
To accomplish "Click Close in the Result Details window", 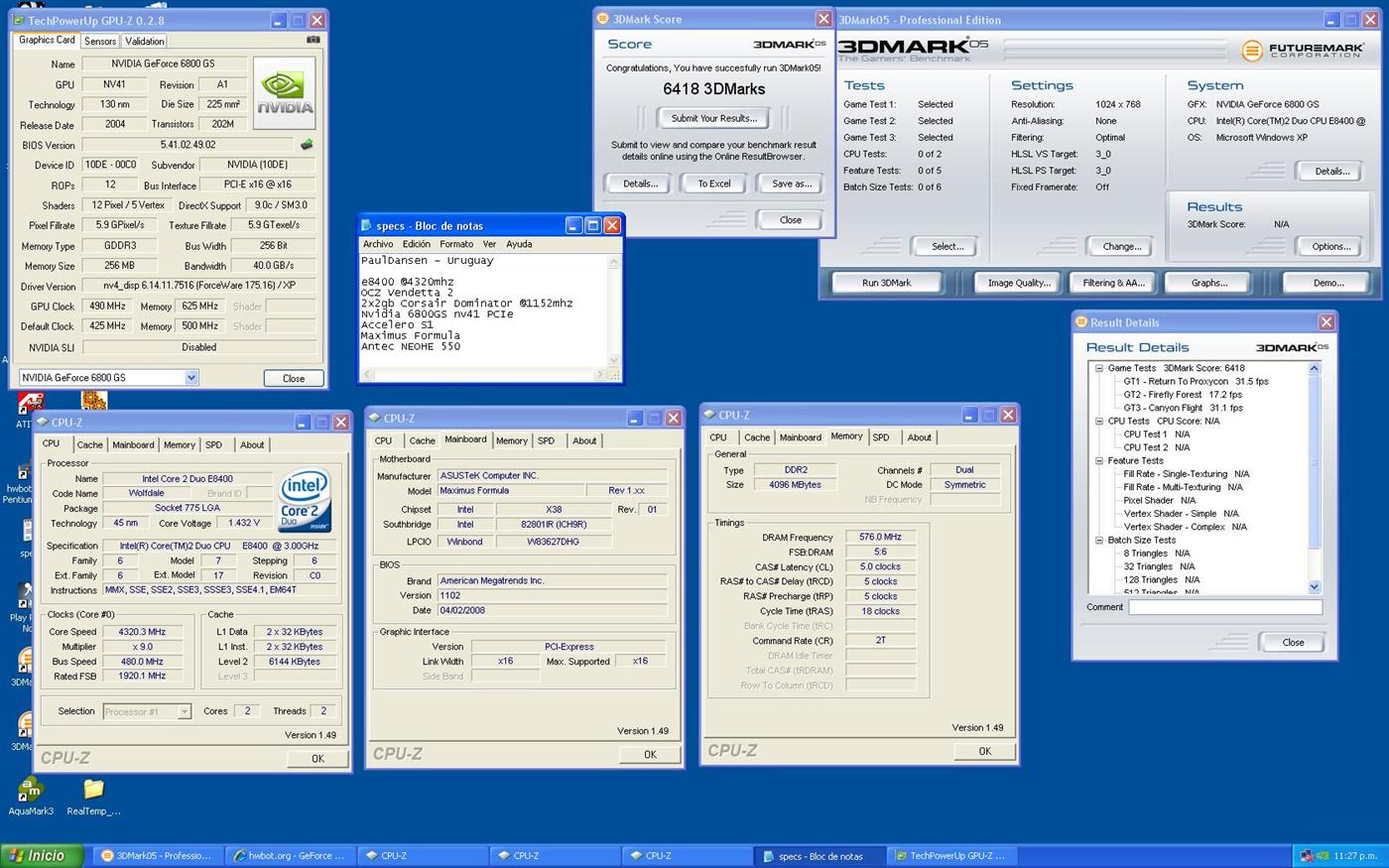I will [x=1293, y=642].
